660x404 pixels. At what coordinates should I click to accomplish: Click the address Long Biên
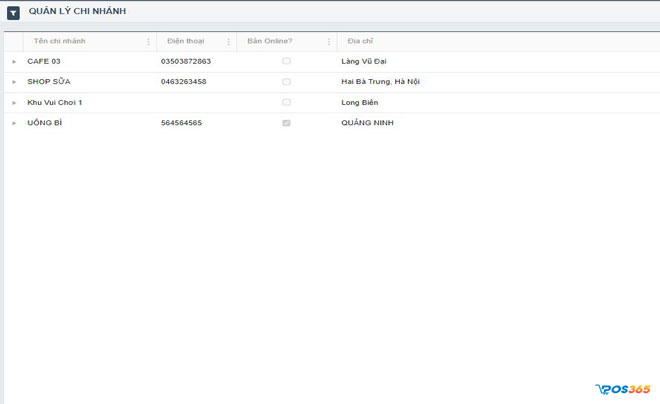point(359,102)
